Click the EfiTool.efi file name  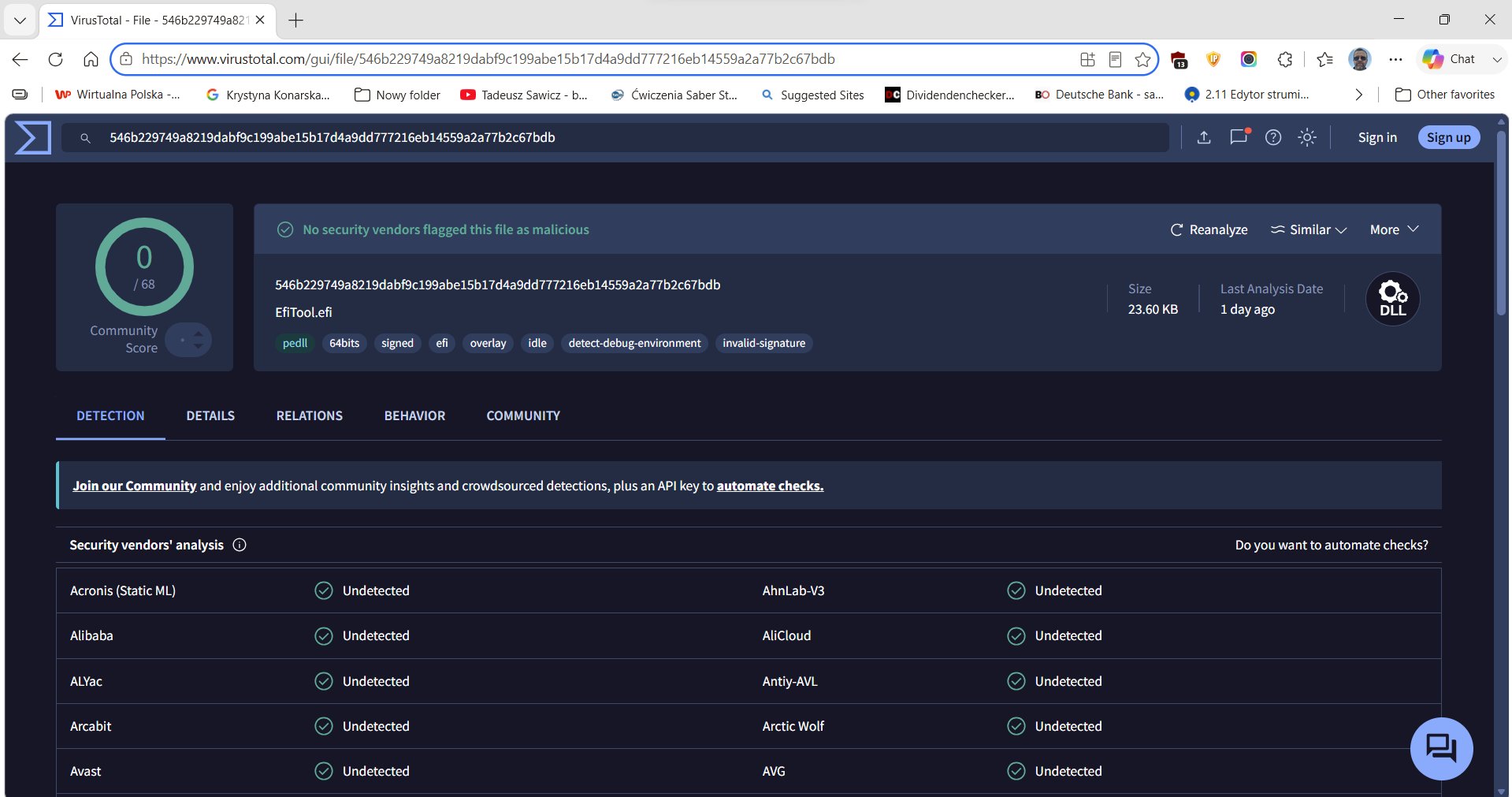point(303,312)
